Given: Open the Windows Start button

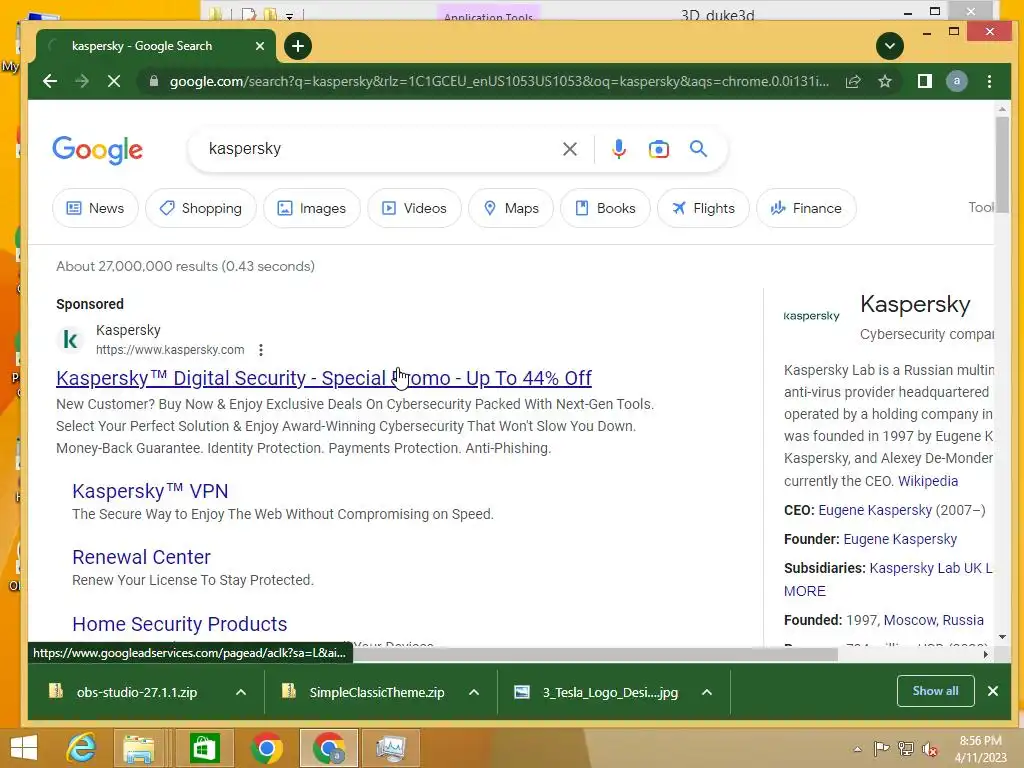Looking at the screenshot, I should pyautogui.click(x=24, y=748).
